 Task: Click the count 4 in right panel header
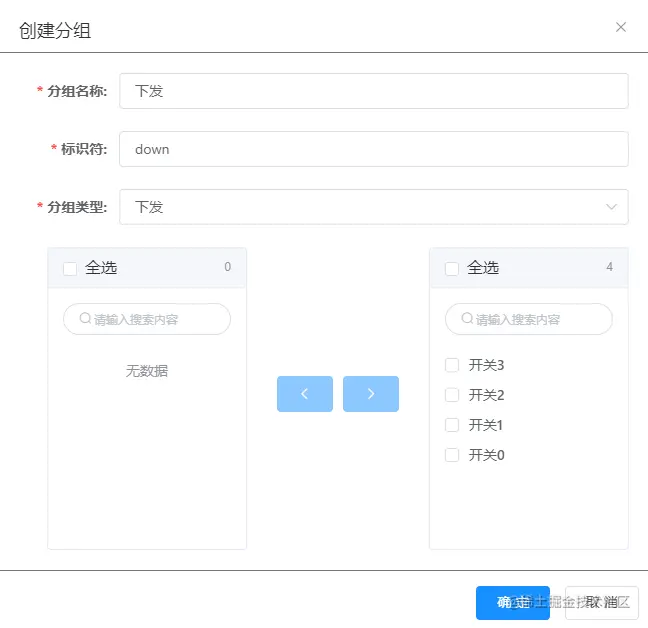609,267
